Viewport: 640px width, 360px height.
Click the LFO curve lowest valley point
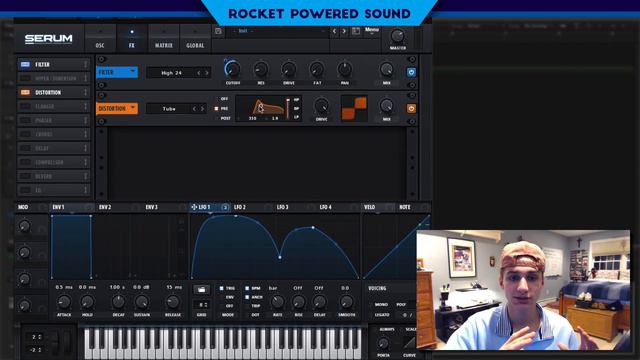click(280, 257)
